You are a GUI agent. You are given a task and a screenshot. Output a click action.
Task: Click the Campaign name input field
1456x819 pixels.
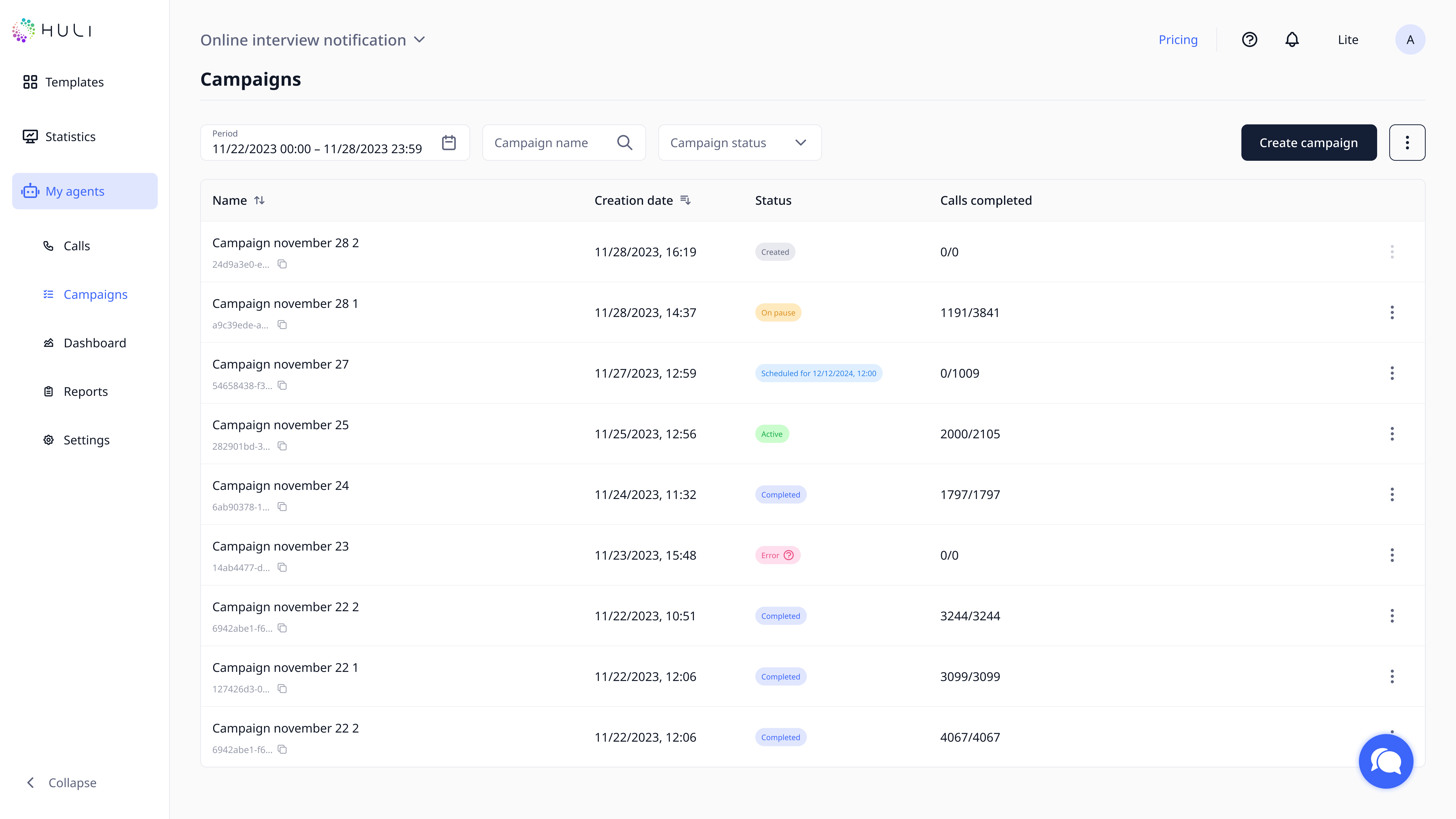tap(548, 142)
